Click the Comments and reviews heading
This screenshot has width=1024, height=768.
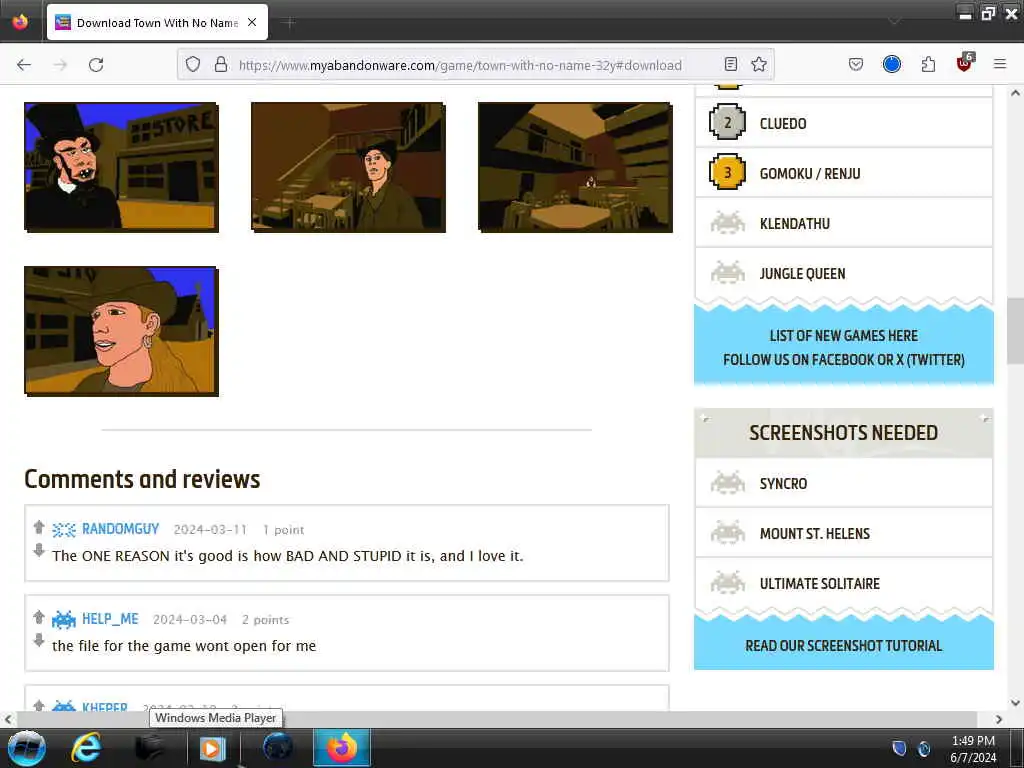(x=142, y=479)
